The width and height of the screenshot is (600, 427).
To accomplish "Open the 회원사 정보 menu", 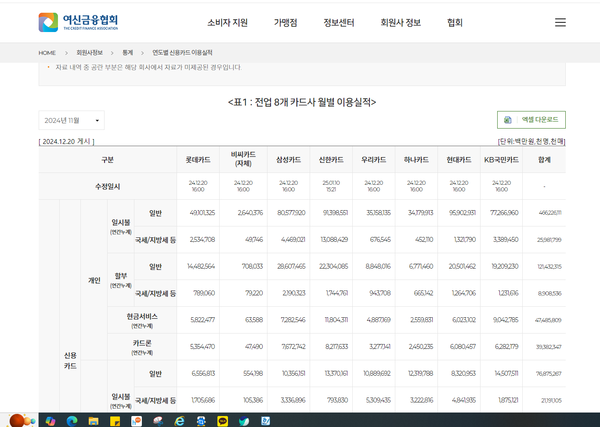I will tap(400, 23).
